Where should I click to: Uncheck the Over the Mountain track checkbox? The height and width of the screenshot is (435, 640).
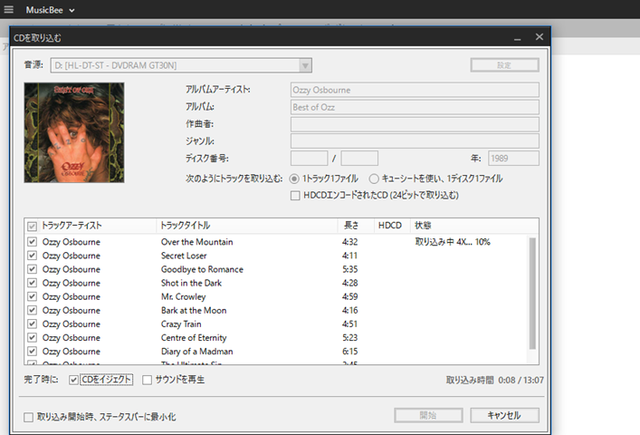click(32, 242)
